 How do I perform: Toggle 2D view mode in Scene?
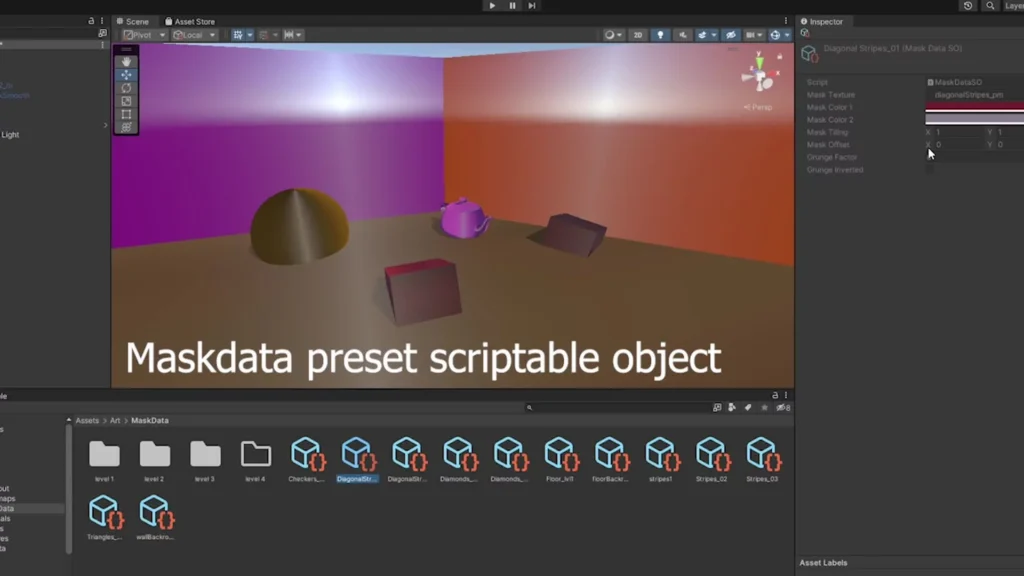(x=637, y=35)
